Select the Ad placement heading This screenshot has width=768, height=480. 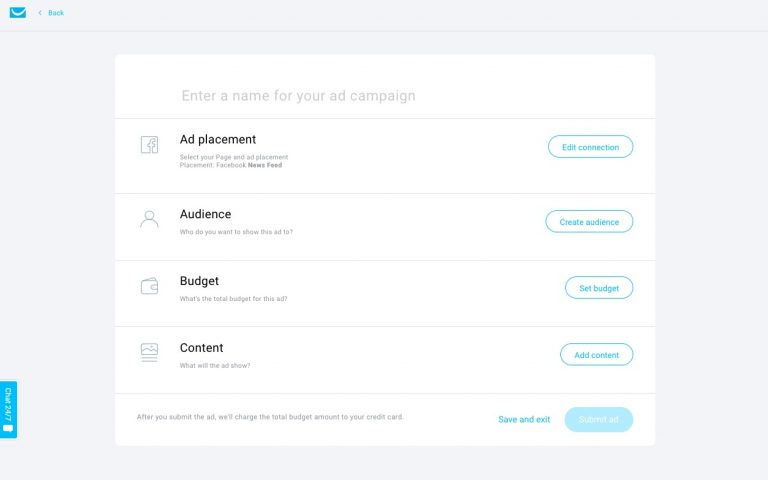point(217,140)
